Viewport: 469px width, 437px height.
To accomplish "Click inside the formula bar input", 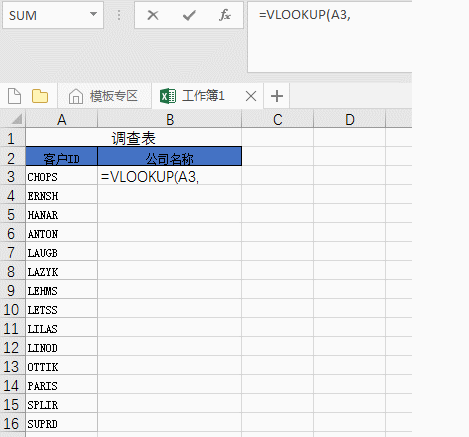I will point(330,37).
